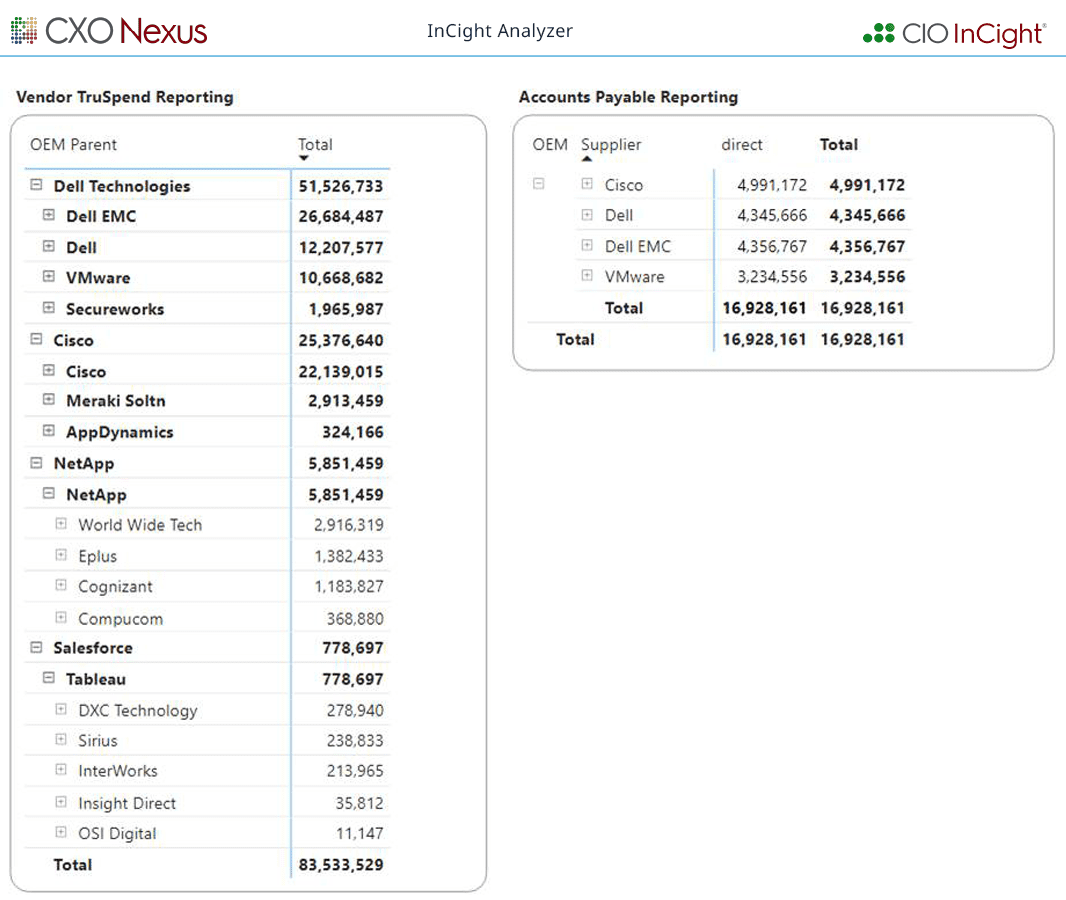Expand the DXC Technology row
Viewport: 1066px width, 900px height.
[61, 709]
